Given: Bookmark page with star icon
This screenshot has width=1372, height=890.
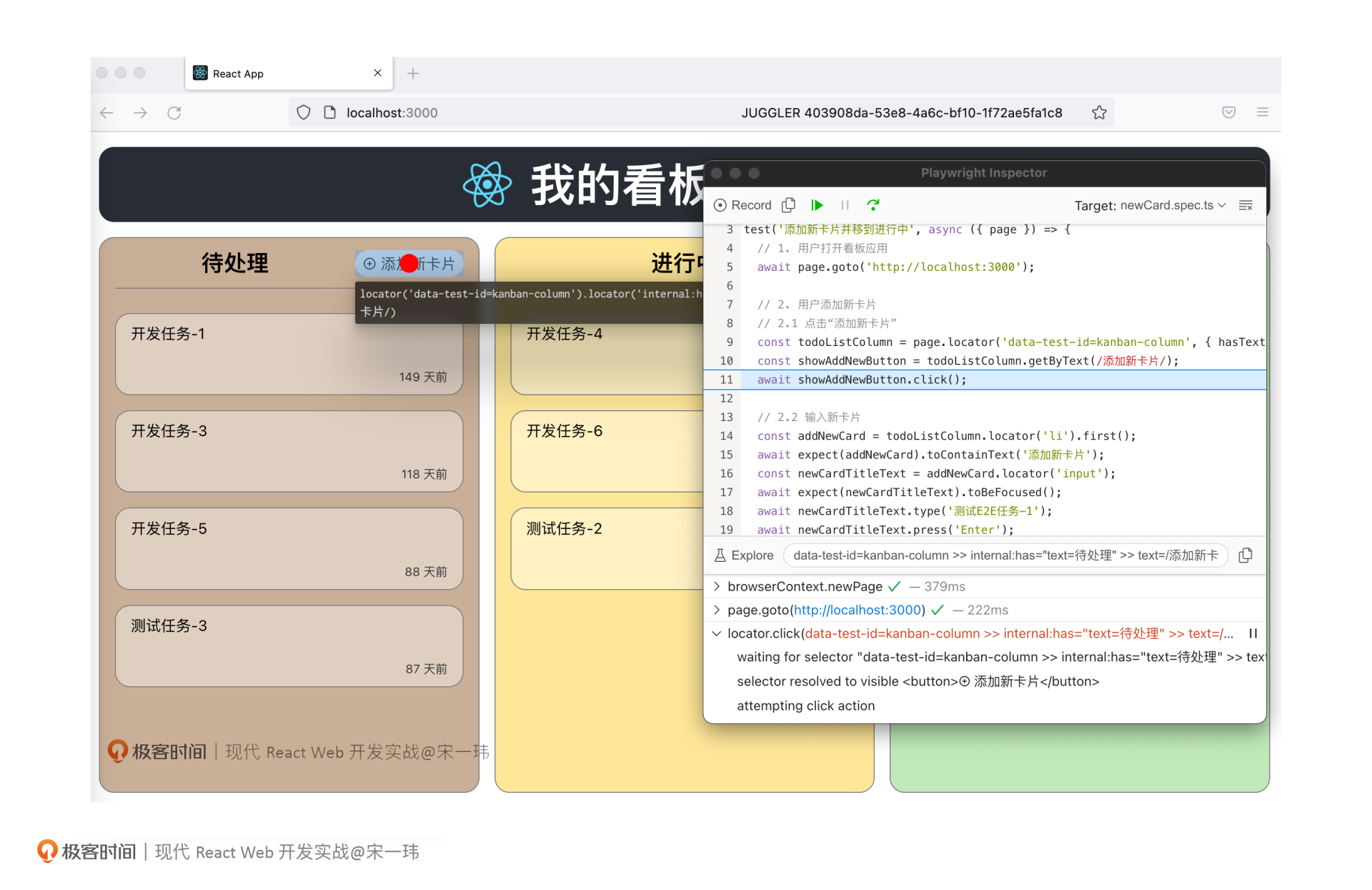Looking at the screenshot, I should (x=1099, y=112).
